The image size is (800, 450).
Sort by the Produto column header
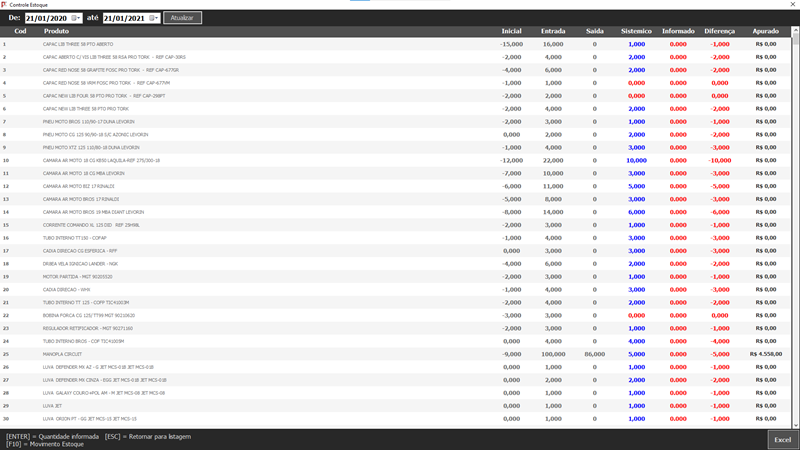coord(56,31)
